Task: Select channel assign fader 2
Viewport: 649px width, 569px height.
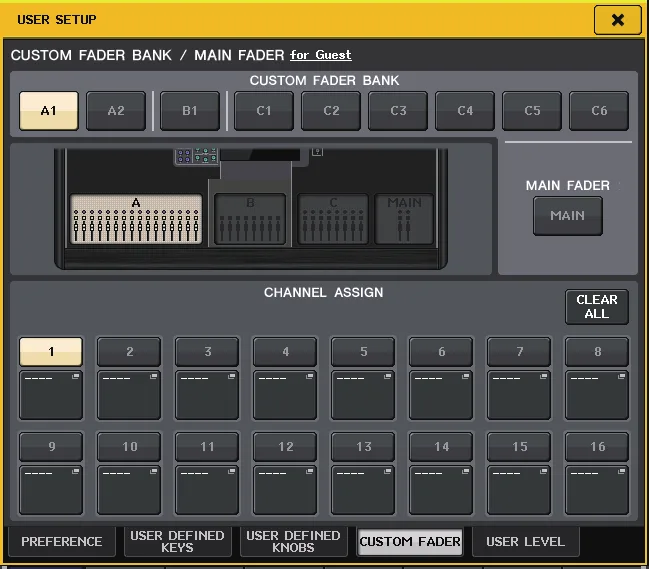Action: [129, 352]
